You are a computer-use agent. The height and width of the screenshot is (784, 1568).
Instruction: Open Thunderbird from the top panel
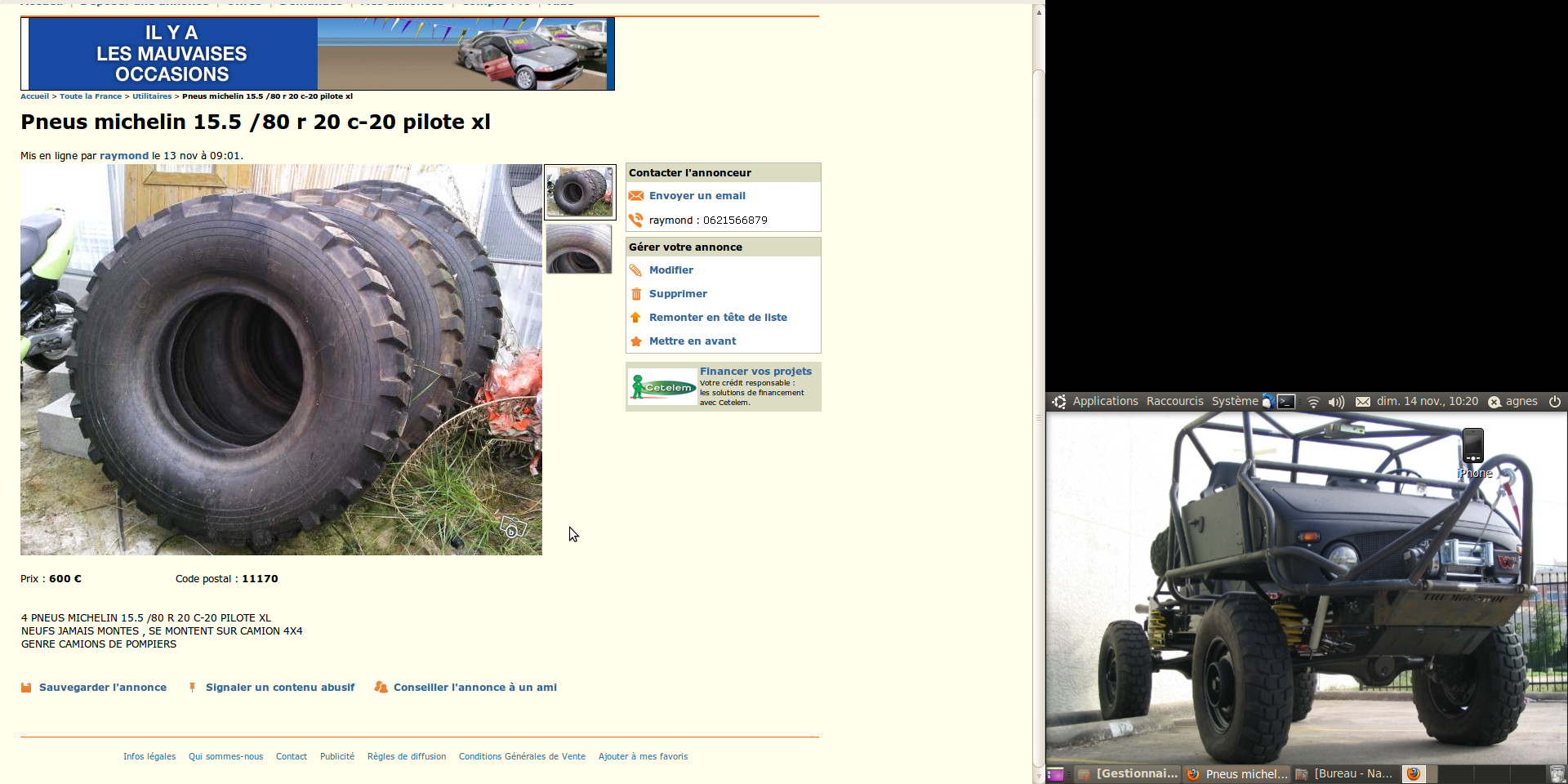[x=1267, y=402]
